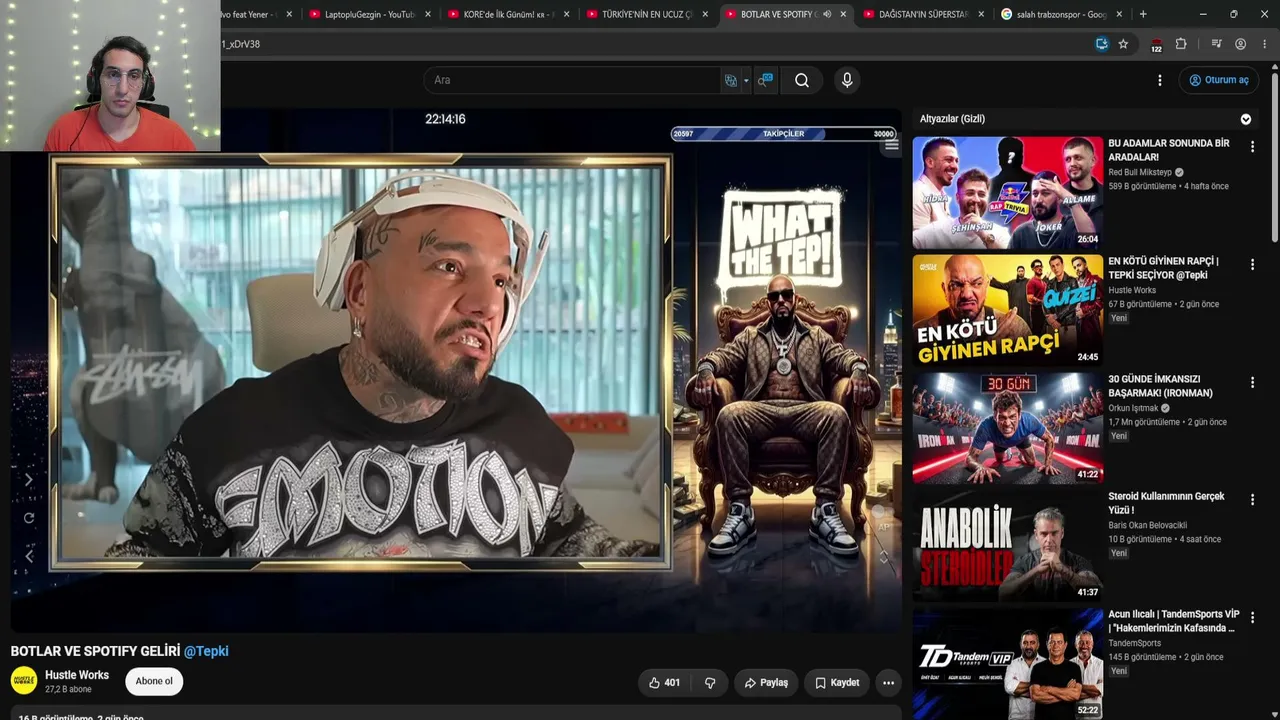
Task: Open the translate dropdown arrow in search box
Action: (x=746, y=81)
